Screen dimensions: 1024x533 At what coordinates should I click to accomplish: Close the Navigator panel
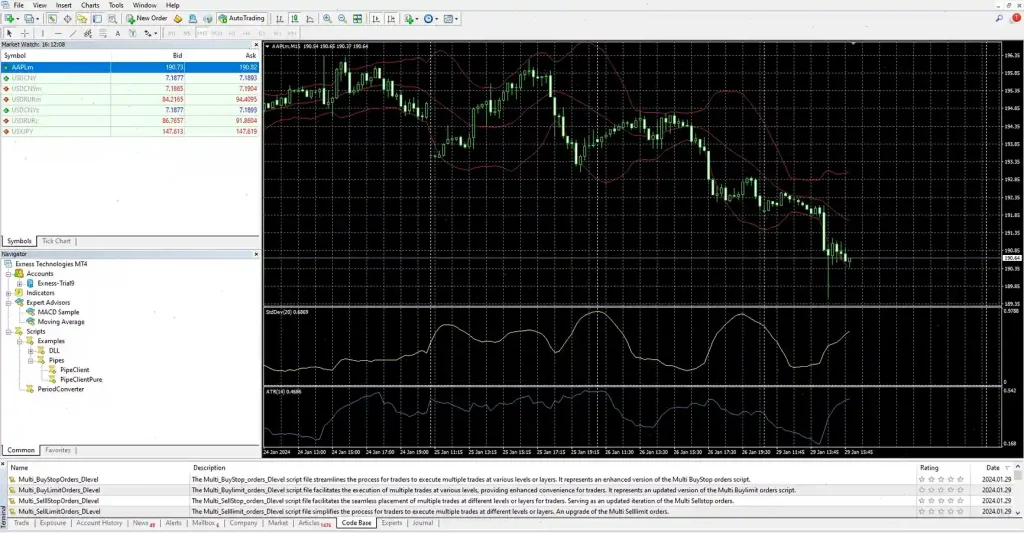(256, 254)
